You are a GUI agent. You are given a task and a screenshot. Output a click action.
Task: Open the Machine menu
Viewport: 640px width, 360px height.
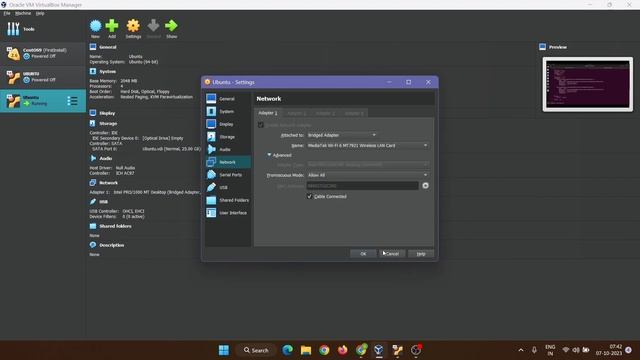coord(23,13)
